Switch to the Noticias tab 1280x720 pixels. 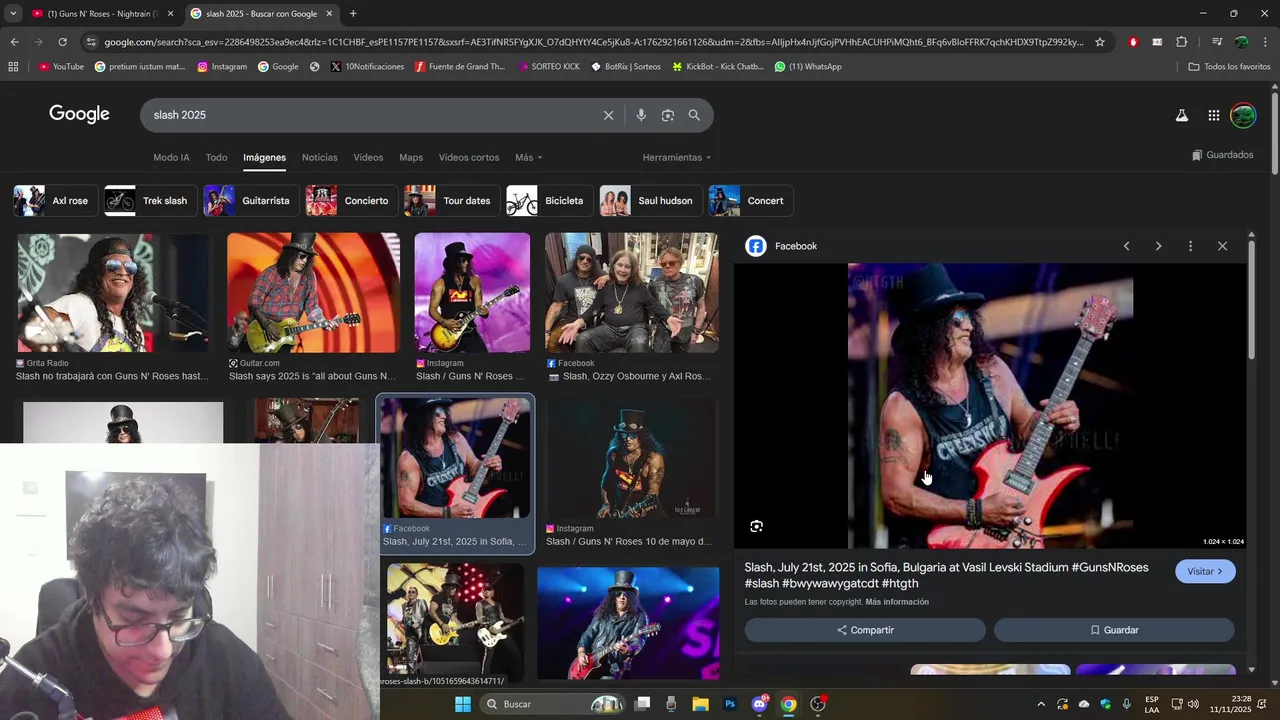(x=320, y=157)
